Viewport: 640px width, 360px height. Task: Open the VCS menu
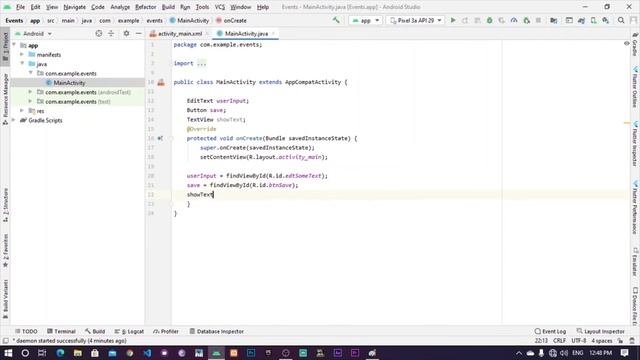pos(220,7)
